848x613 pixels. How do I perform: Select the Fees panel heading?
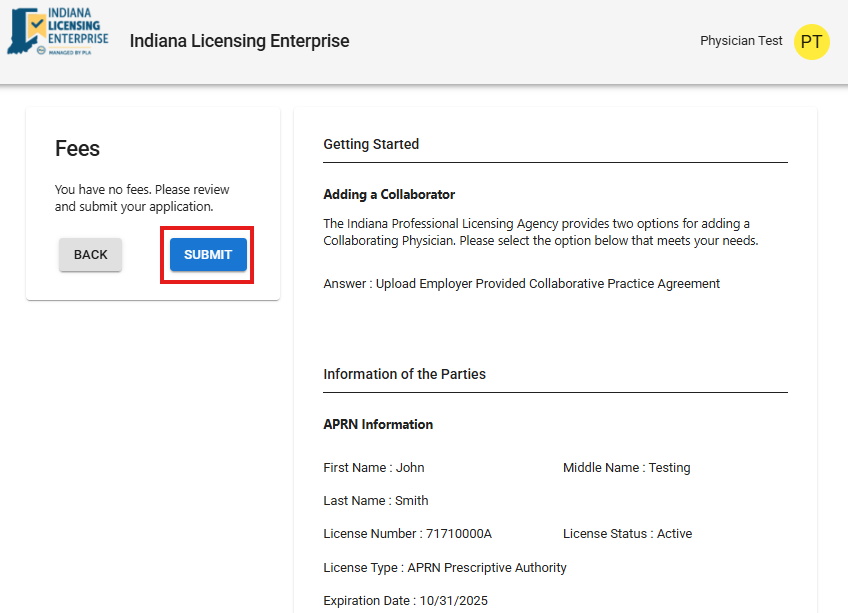77,149
